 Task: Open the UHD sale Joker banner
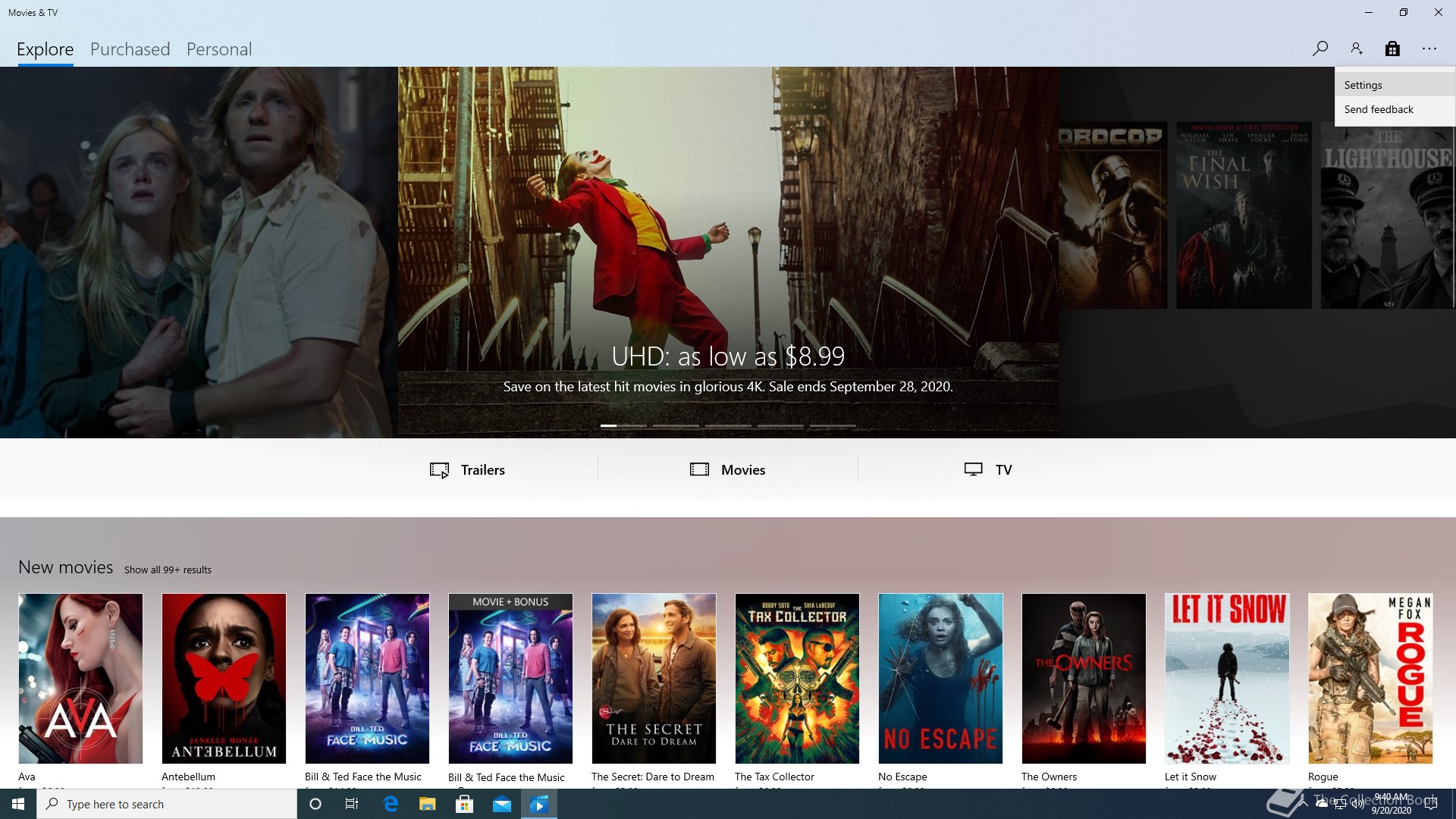(x=728, y=252)
